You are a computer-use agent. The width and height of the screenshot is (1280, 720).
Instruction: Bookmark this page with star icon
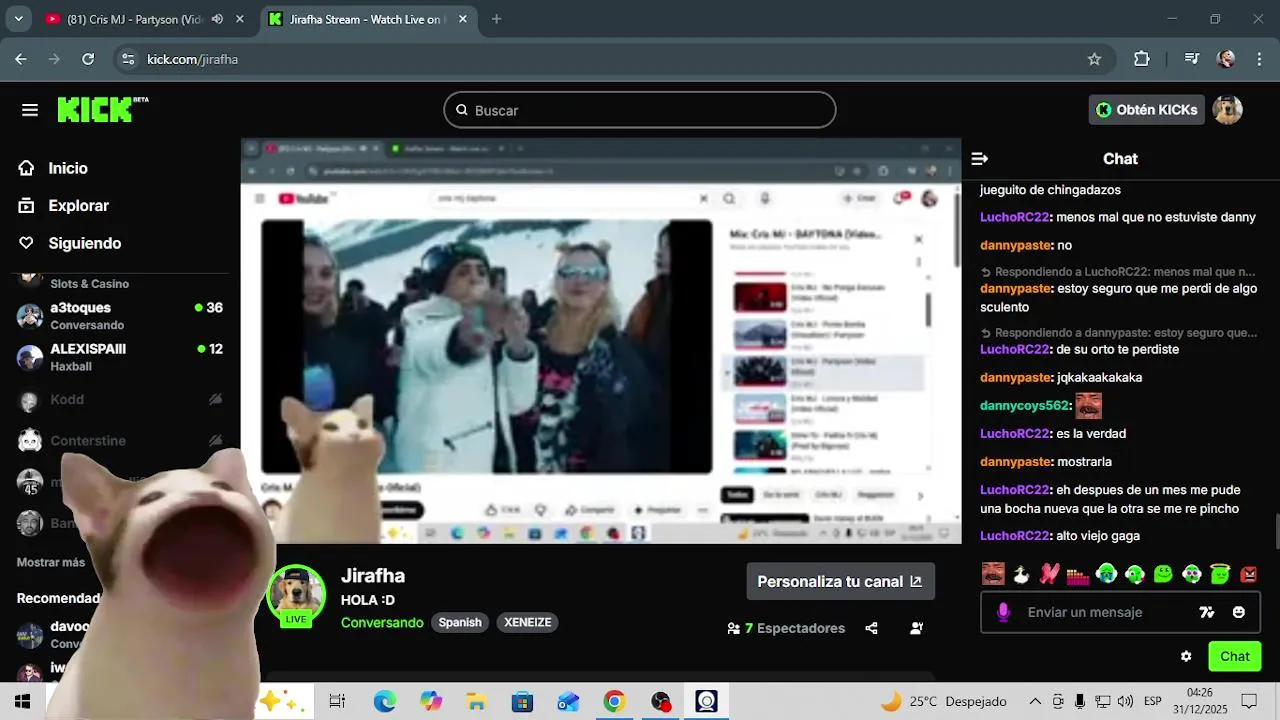pos(1094,59)
